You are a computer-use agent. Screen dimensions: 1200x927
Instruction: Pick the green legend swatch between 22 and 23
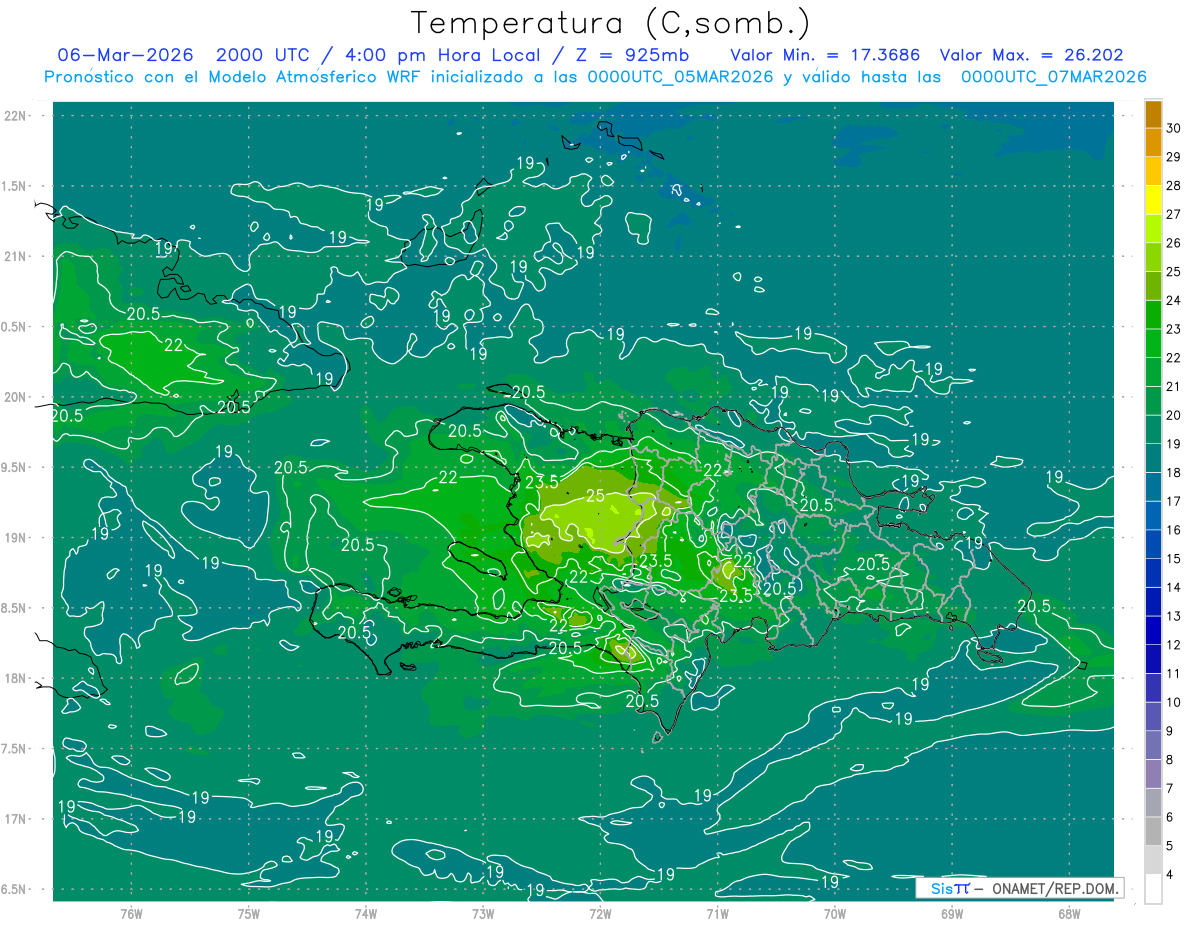pos(1153,344)
